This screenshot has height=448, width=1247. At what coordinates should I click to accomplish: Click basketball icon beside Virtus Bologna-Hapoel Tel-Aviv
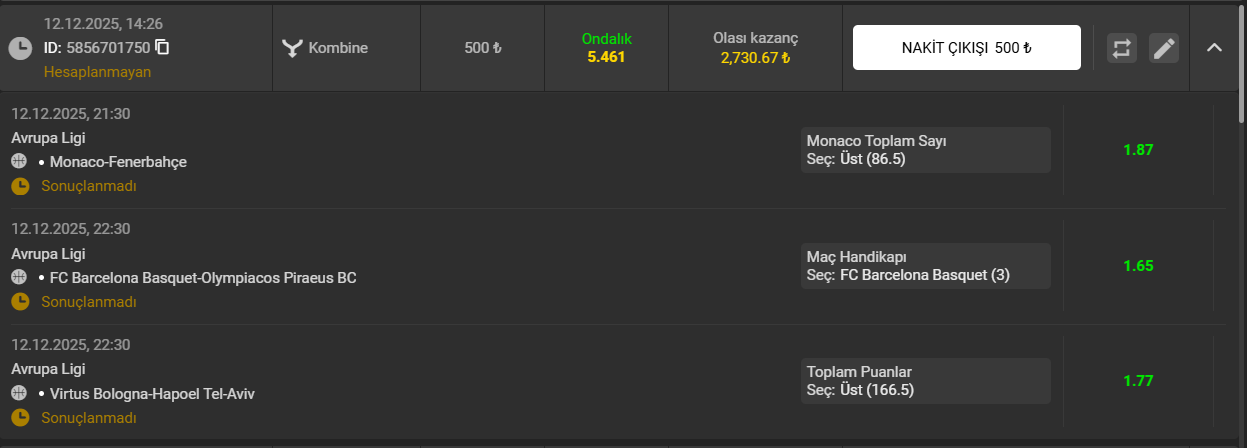(x=19, y=393)
